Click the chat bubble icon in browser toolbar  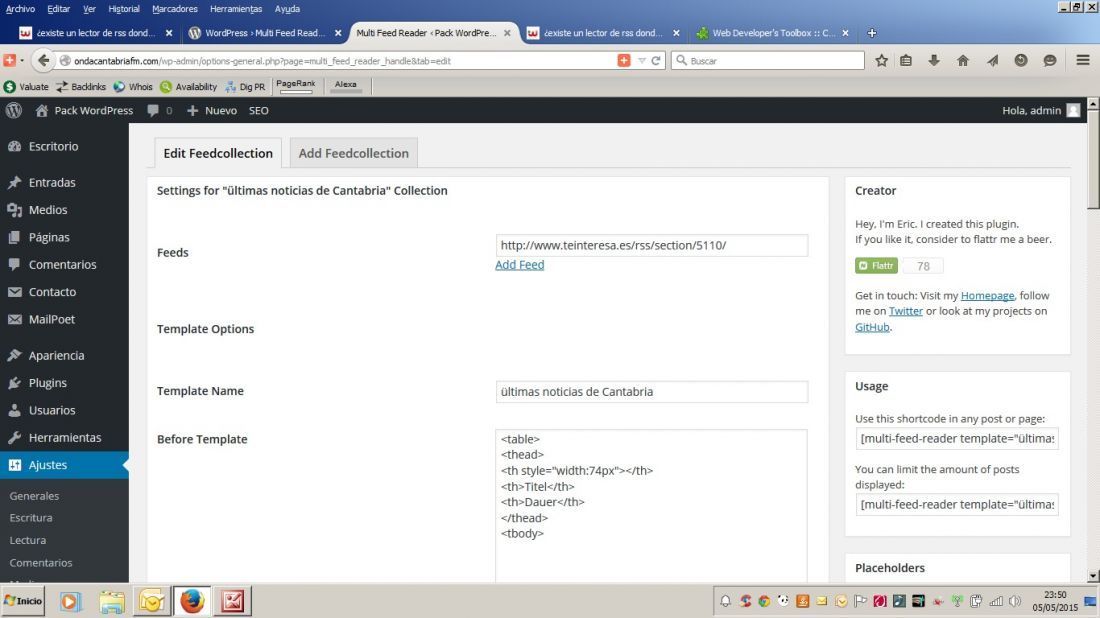(1049, 61)
